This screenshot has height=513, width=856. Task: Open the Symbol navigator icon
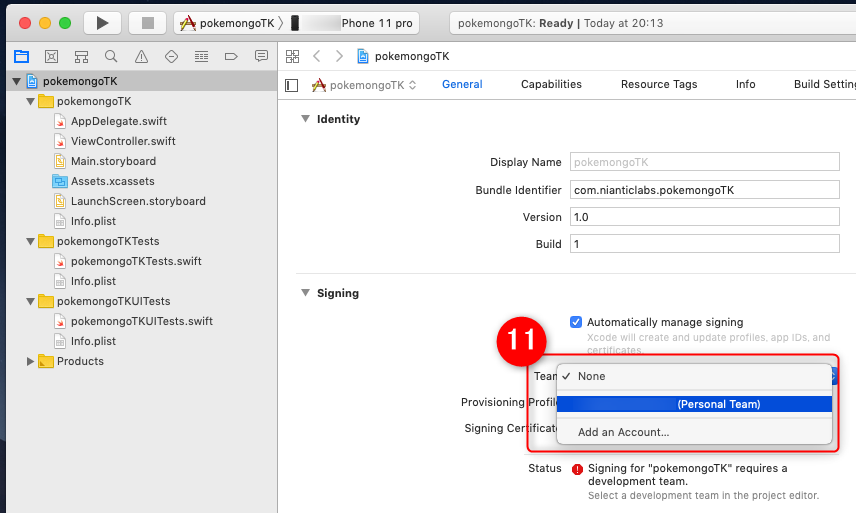pyautogui.click(x=81, y=56)
